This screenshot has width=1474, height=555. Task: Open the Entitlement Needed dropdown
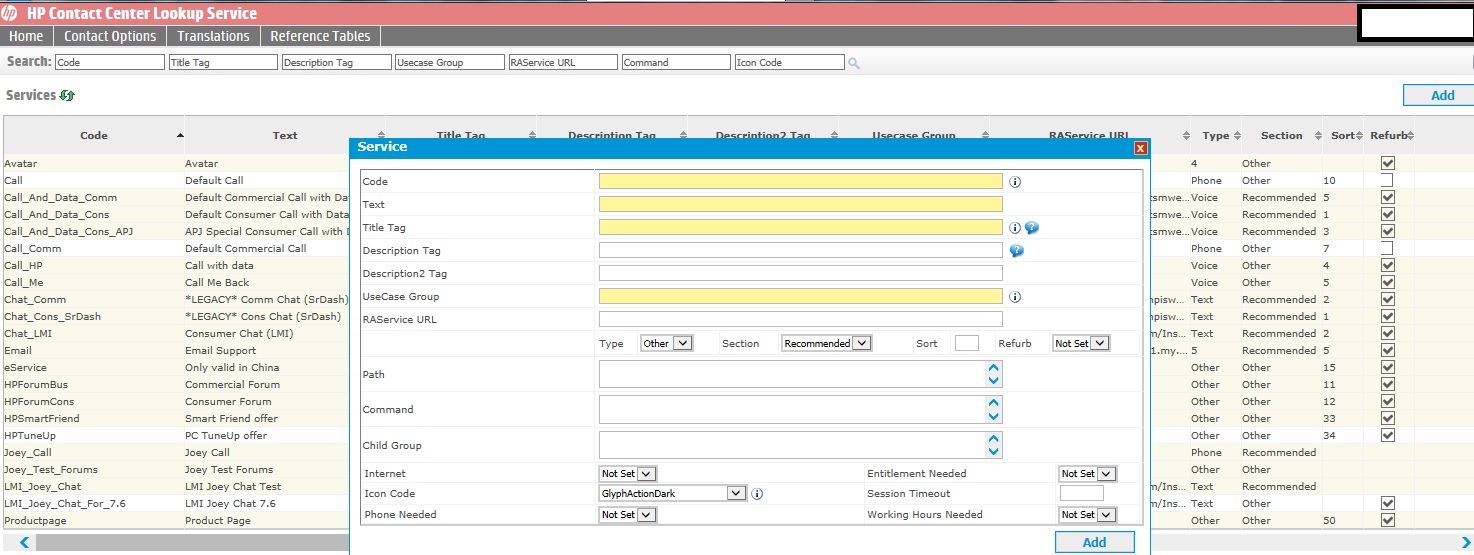pyautogui.click(x=1087, y=474)
